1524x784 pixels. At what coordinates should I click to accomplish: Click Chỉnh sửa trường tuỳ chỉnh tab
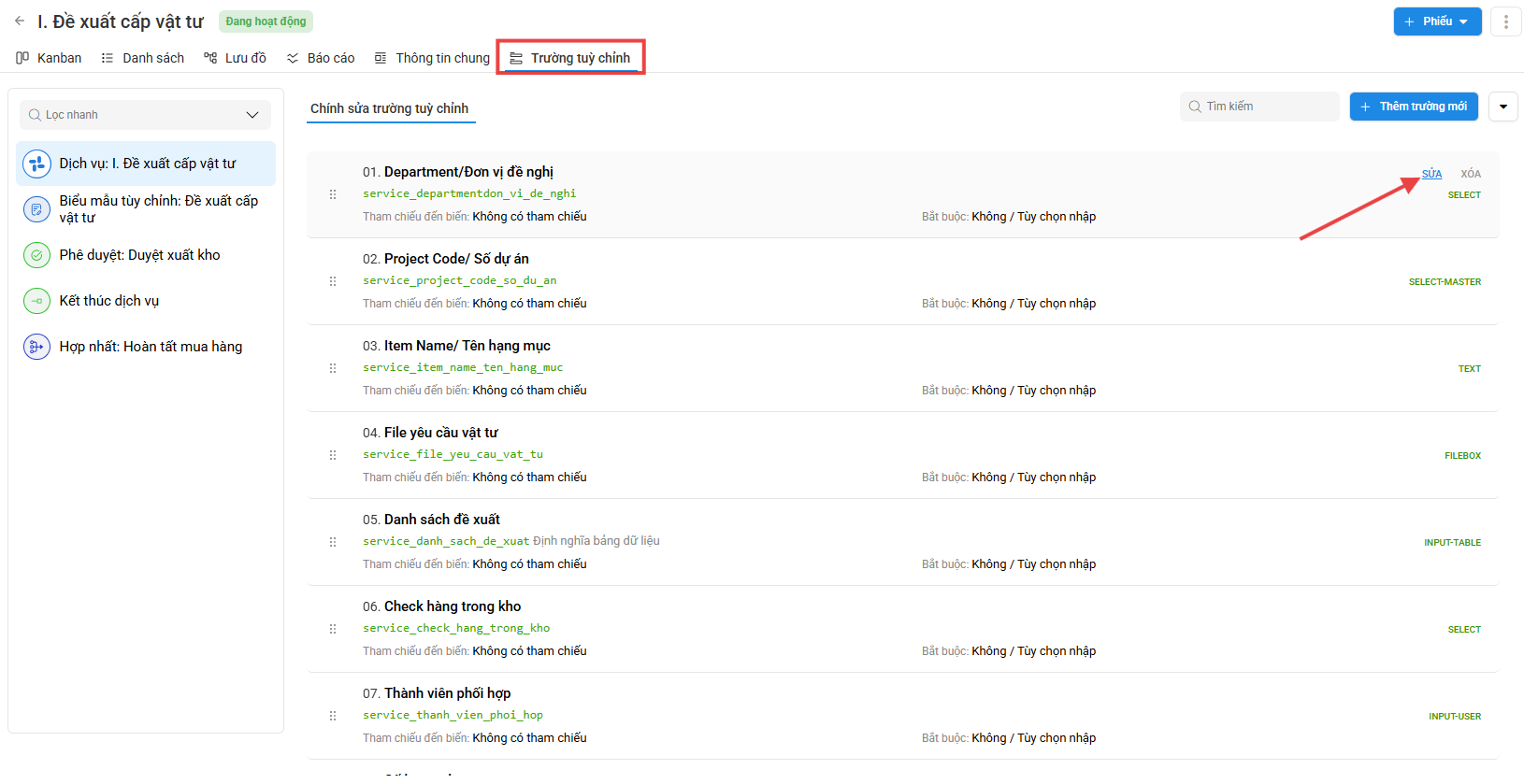[x=389, y=108]
